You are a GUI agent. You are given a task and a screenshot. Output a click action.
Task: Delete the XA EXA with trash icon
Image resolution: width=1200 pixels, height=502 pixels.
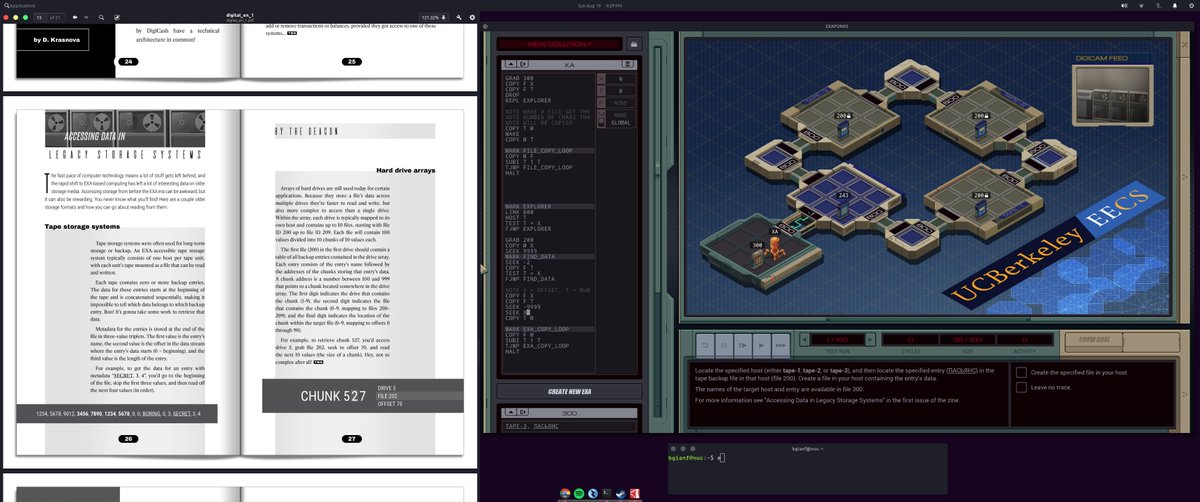627,64
